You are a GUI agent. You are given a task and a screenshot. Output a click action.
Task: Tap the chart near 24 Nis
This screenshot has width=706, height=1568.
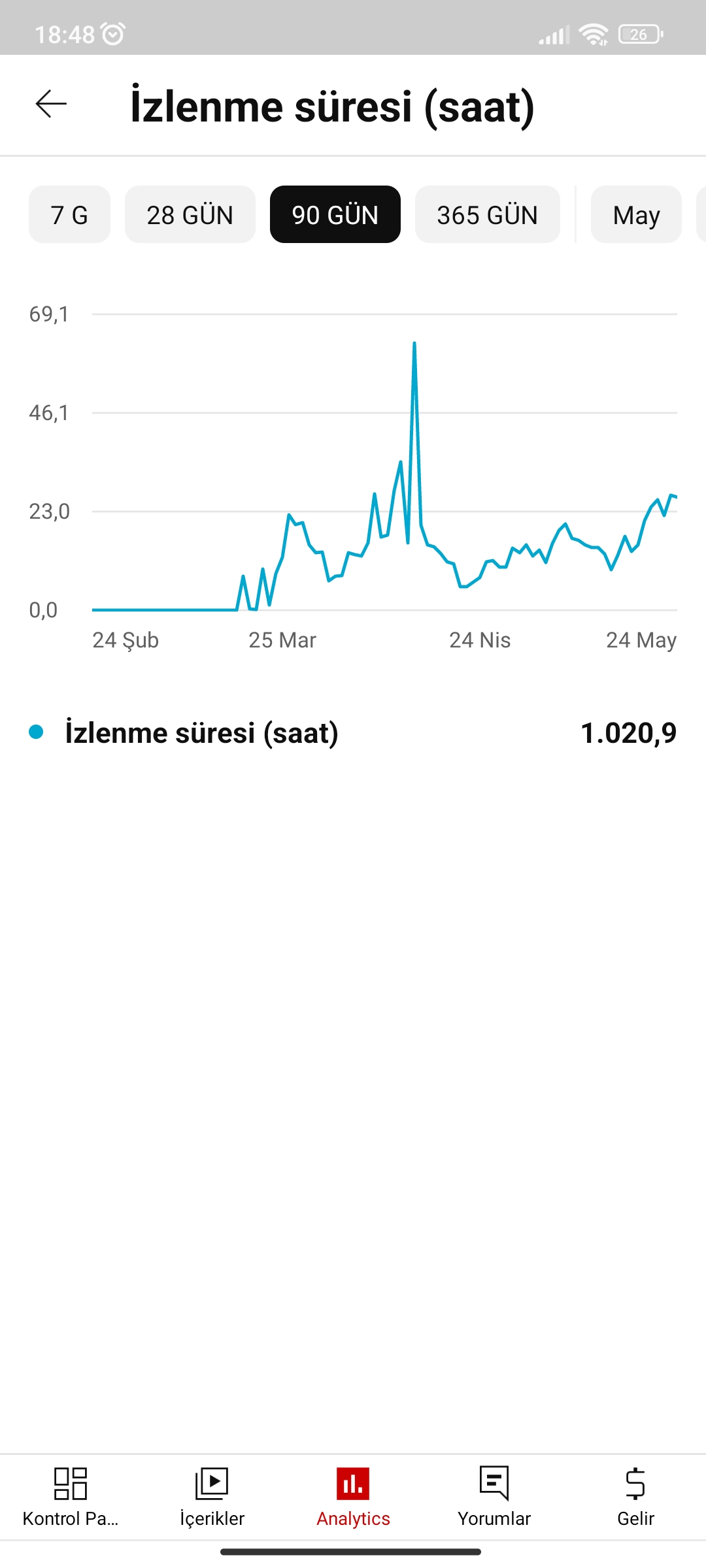[480, 578]
